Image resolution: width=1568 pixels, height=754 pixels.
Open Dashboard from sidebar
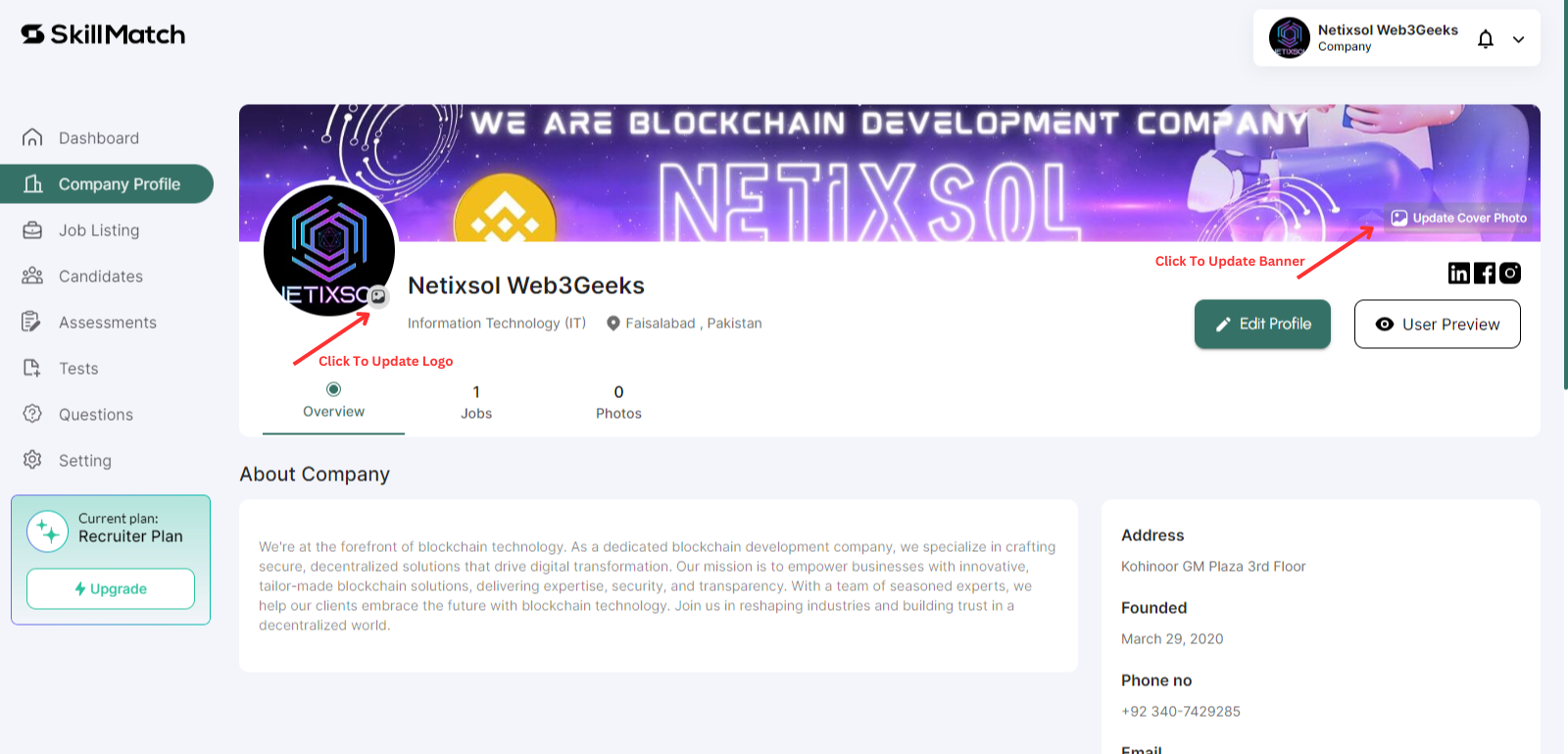[98, 138]
